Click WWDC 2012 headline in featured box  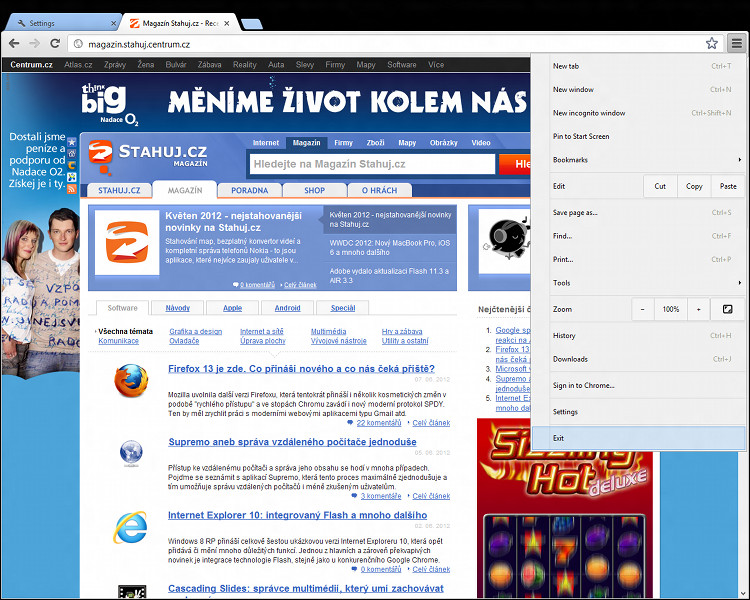pyautogui.click(x=390, y=248)
